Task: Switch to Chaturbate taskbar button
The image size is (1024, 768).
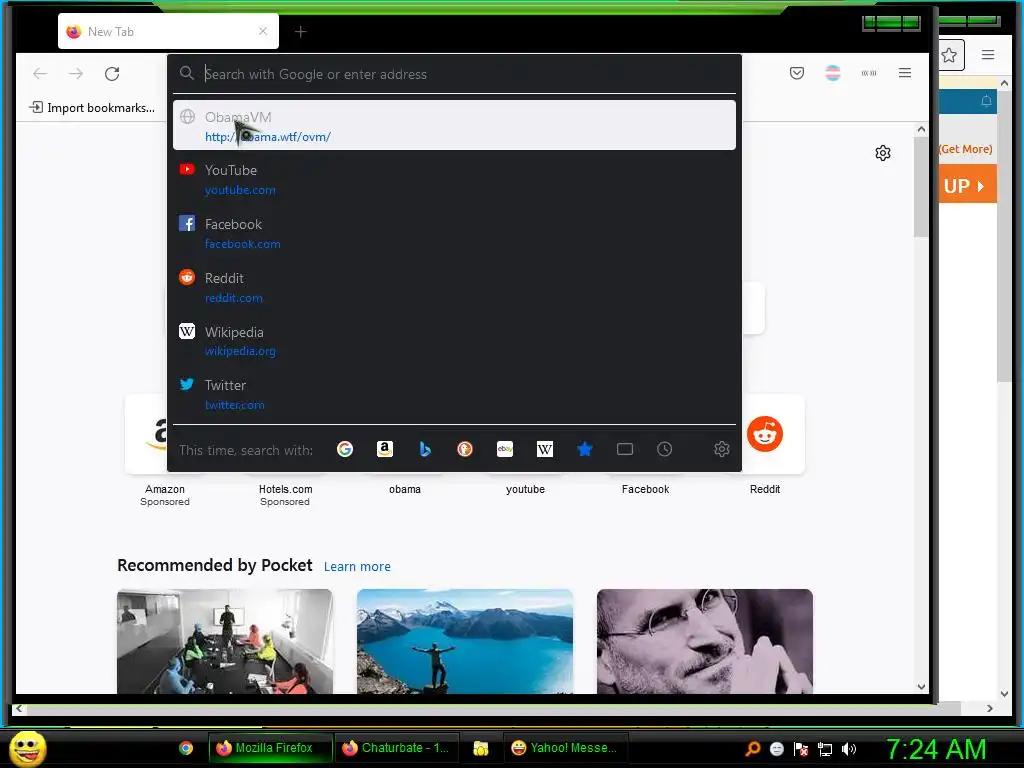Action: click(x=397, y=748)
